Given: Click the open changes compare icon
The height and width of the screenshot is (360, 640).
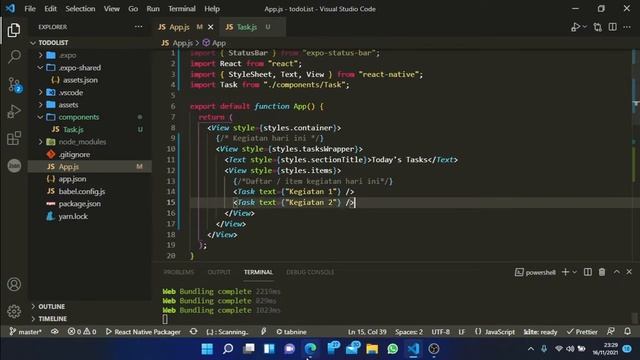Looking at the screenshot, I should (598, 27).
